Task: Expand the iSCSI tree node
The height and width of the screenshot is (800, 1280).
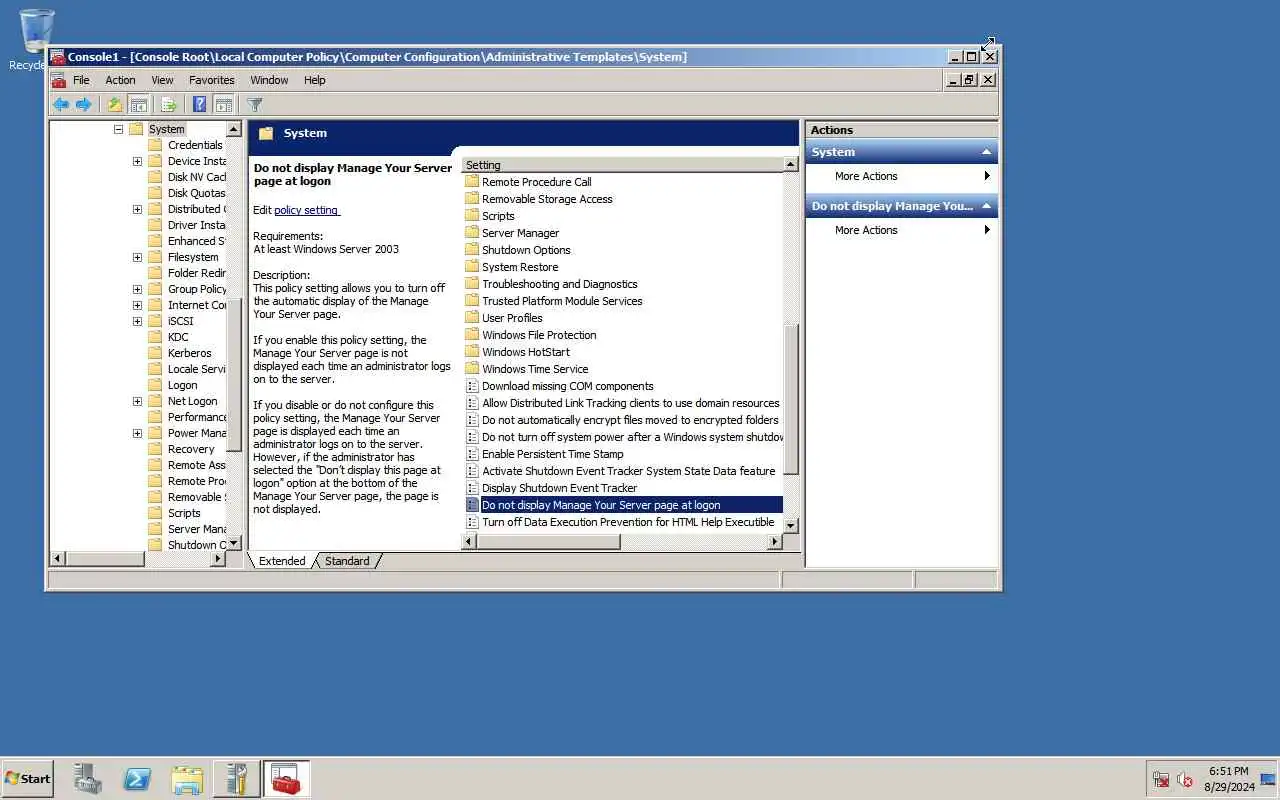Action: tap(137, 321)
